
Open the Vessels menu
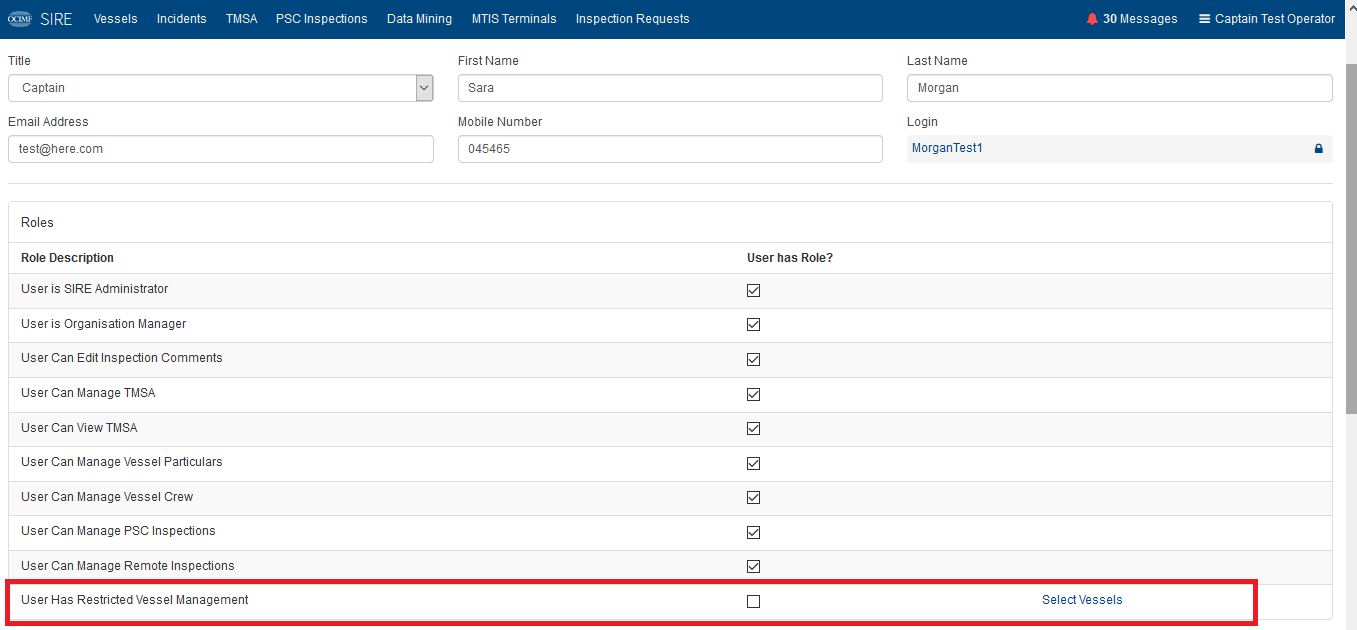116,19
